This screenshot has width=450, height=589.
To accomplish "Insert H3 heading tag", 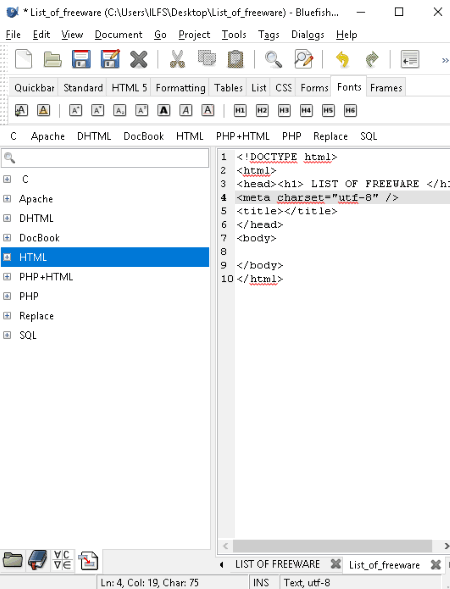I will [x=284, y=110].
